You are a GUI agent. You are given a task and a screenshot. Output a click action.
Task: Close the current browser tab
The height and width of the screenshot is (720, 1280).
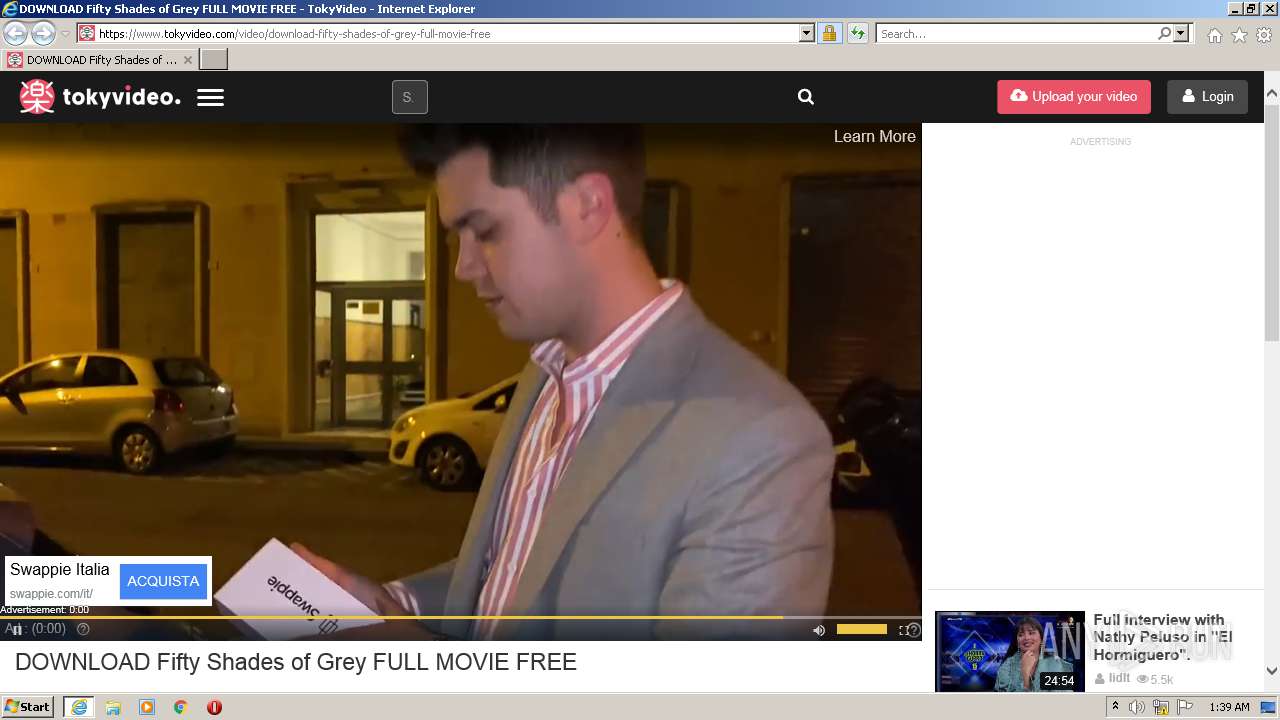click(x=187, y=60)
